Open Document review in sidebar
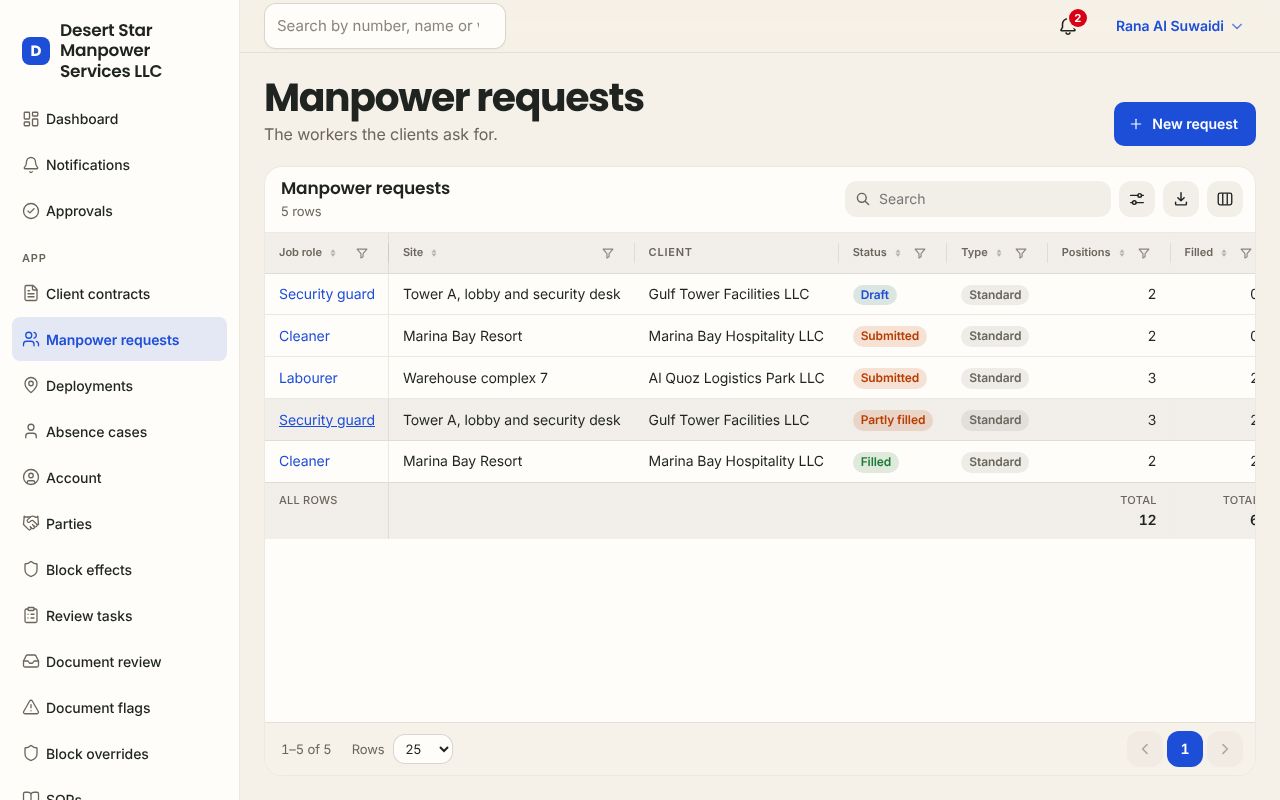This screenshot has width=1280, height=800. coord(119,662)
